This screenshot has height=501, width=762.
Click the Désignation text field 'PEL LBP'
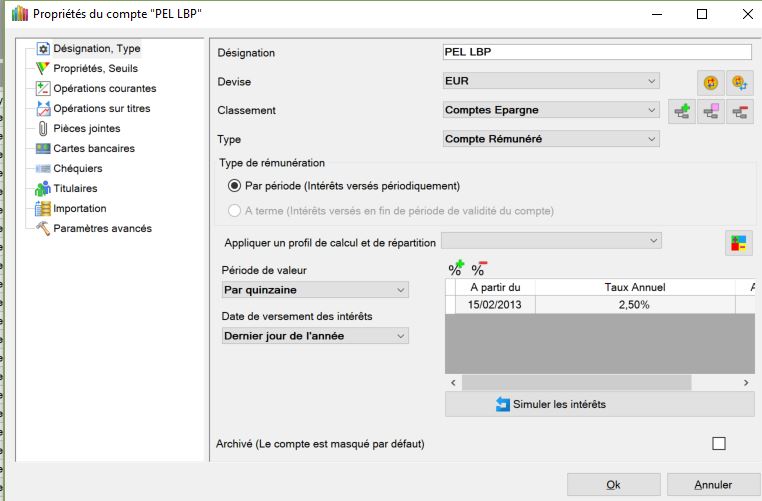pos(596,52)
